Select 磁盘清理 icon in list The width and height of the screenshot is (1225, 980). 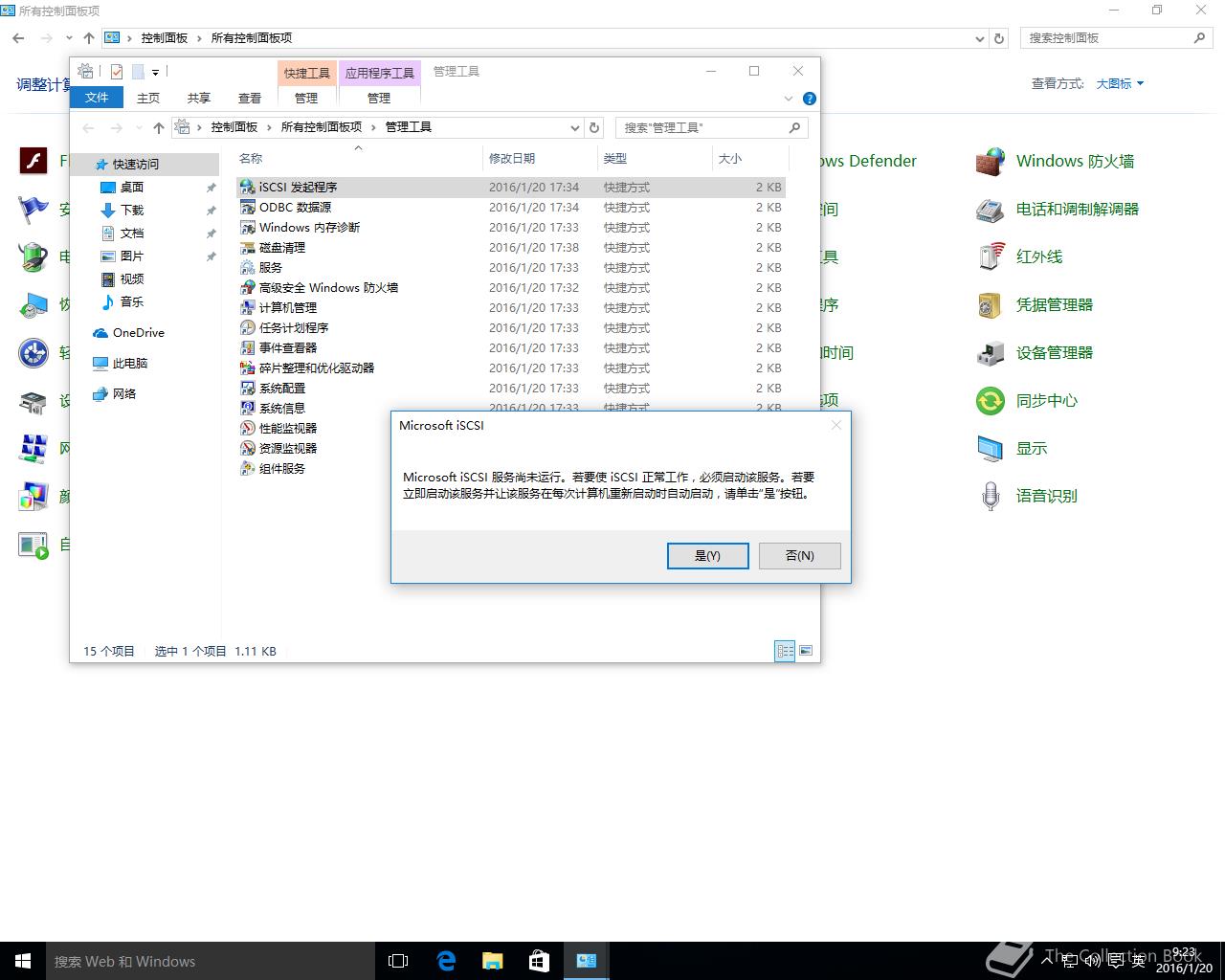(x=248, y=247)
